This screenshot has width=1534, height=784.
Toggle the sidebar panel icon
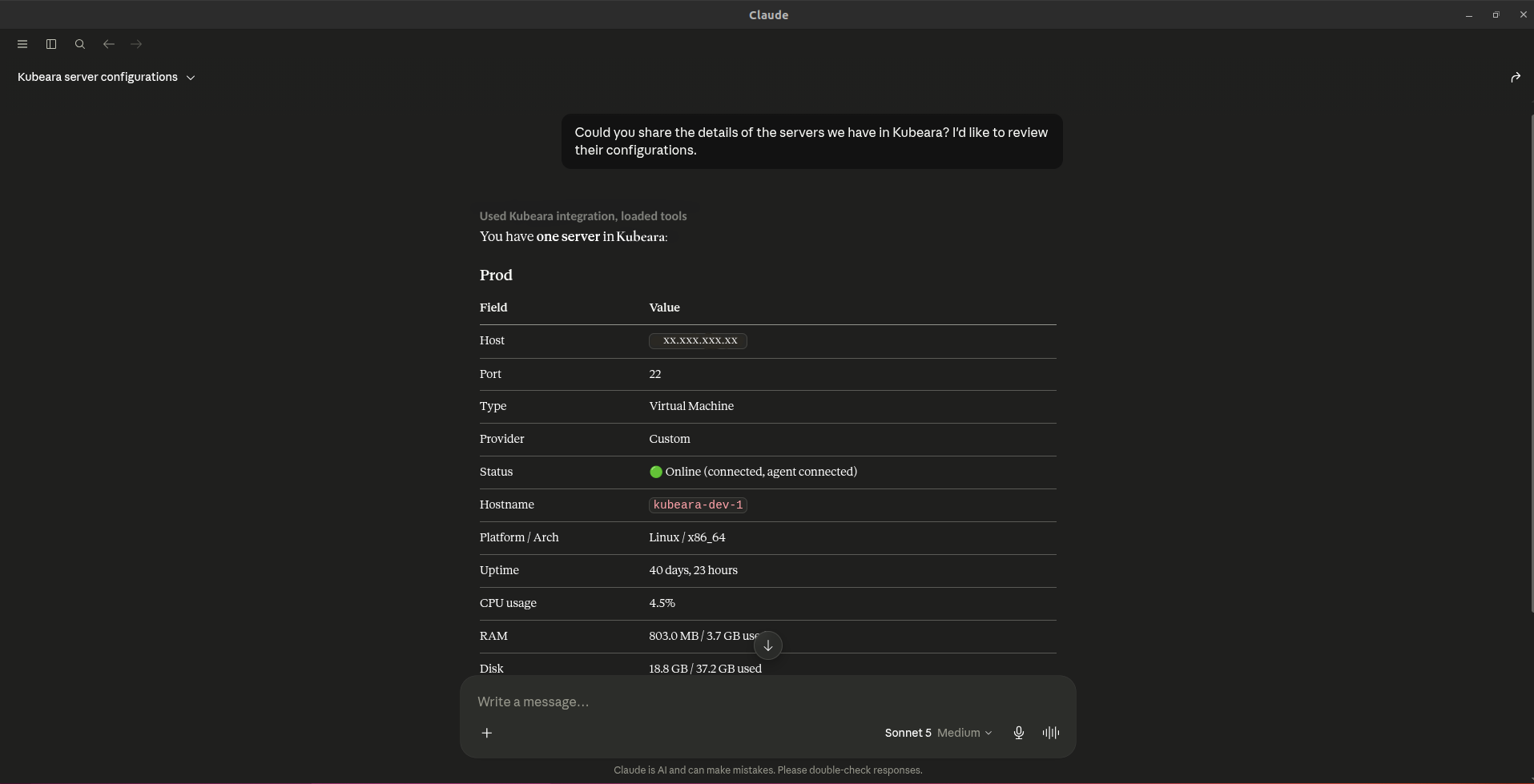point(51,44)
